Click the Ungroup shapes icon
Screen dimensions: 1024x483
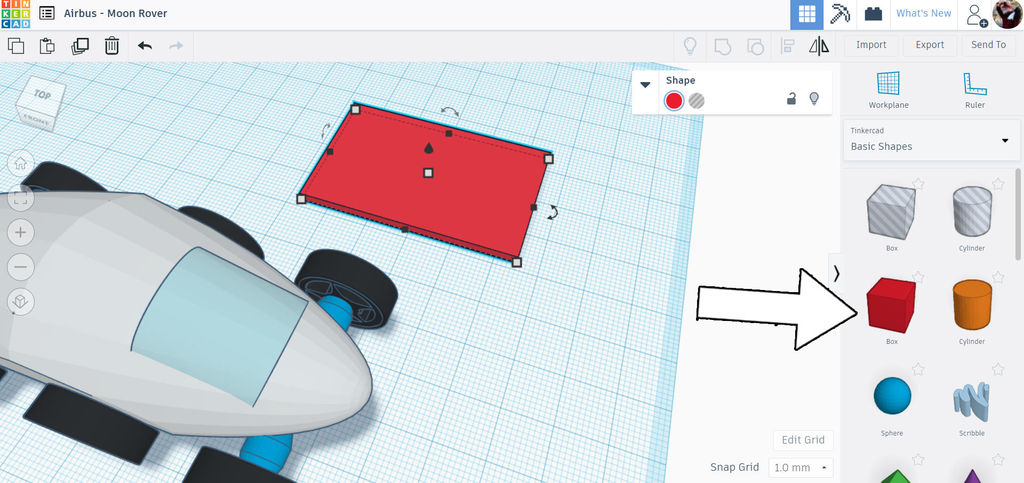coord(755,46)
